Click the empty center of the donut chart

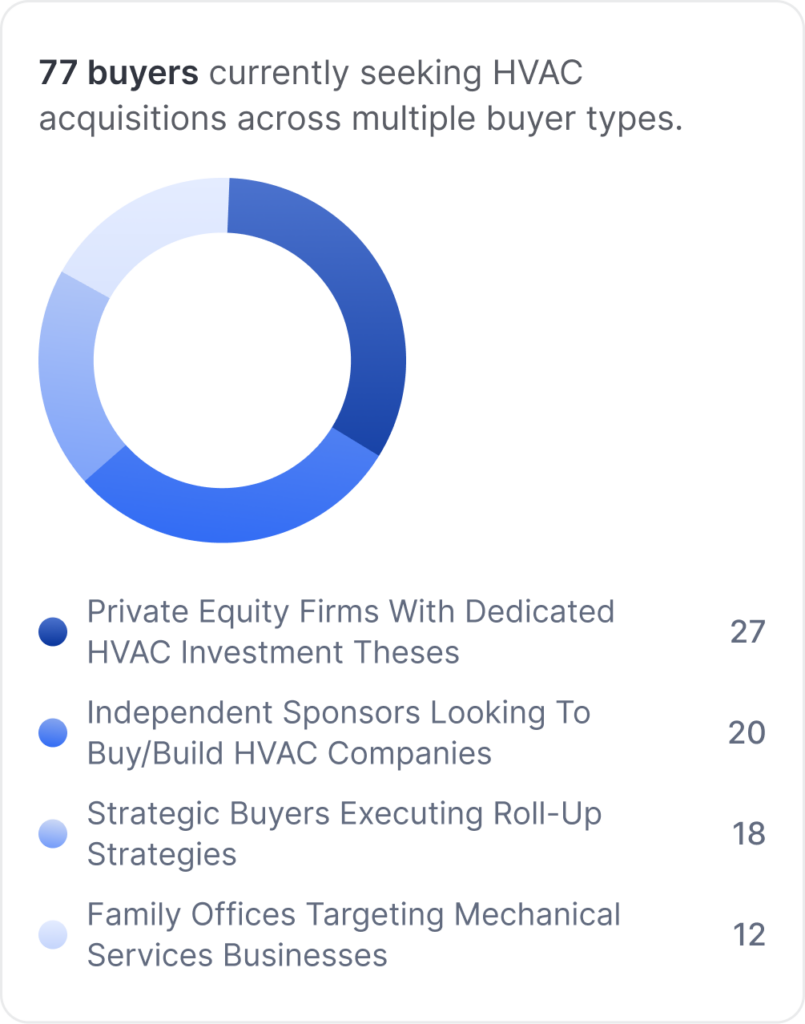point(222,360)
